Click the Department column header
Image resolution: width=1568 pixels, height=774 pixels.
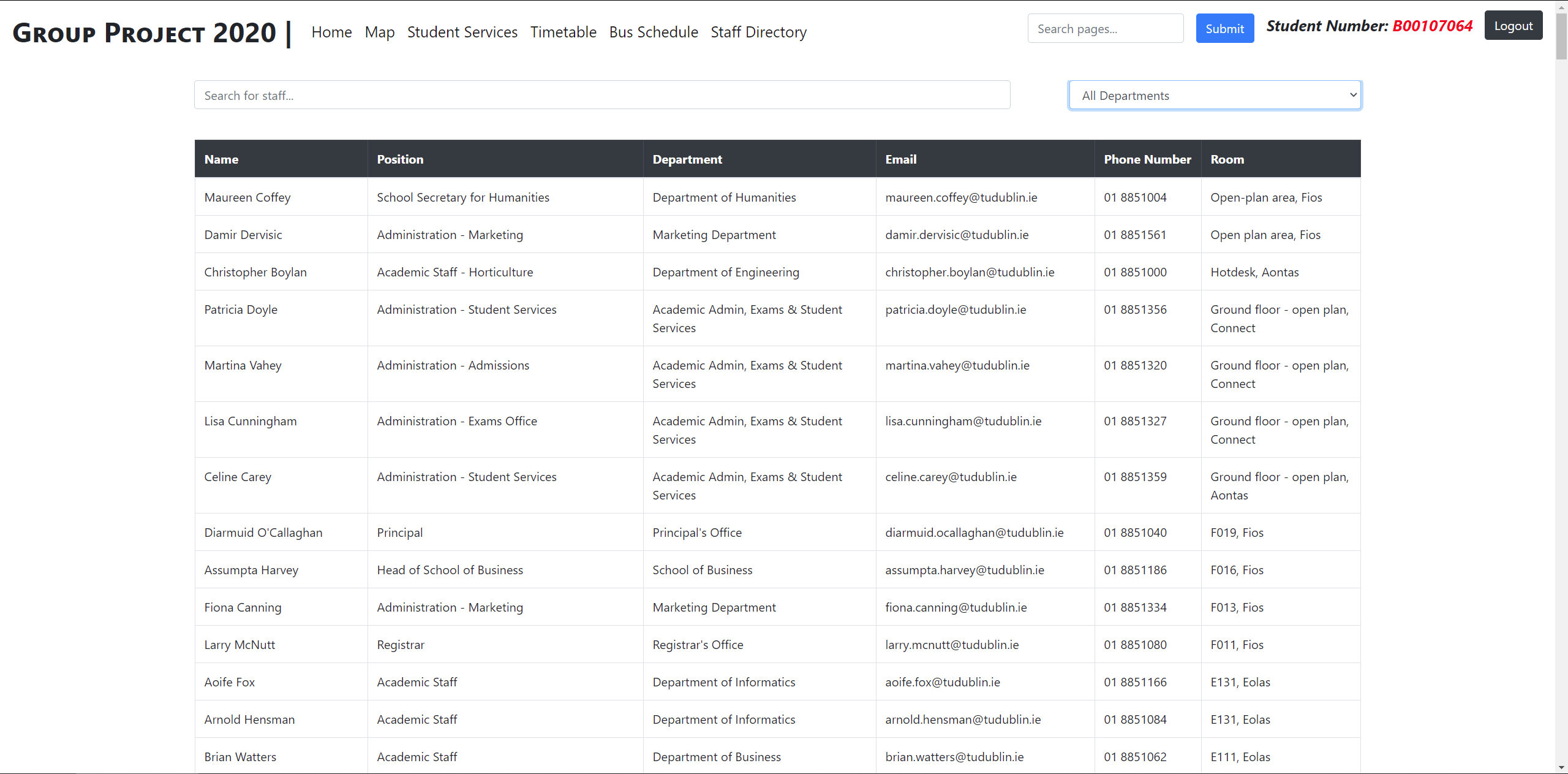point(759,159)
